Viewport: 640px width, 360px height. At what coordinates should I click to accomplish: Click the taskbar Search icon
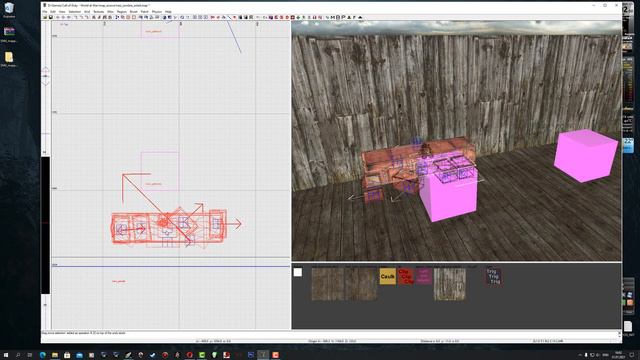point(18,355)
